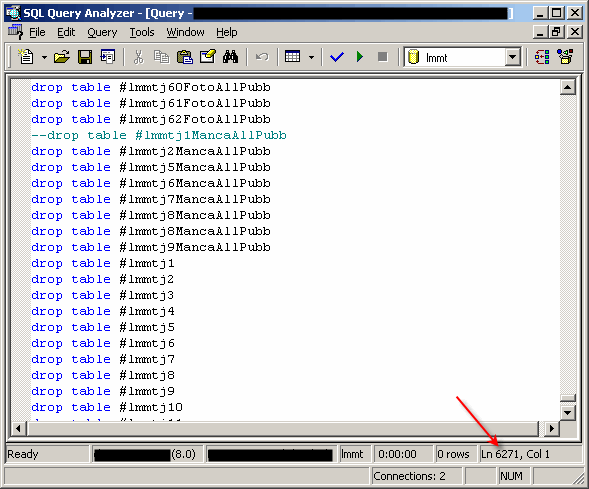Click the New Query toolbar icon
Screen dimensions: 589x489
coord(26,57)
